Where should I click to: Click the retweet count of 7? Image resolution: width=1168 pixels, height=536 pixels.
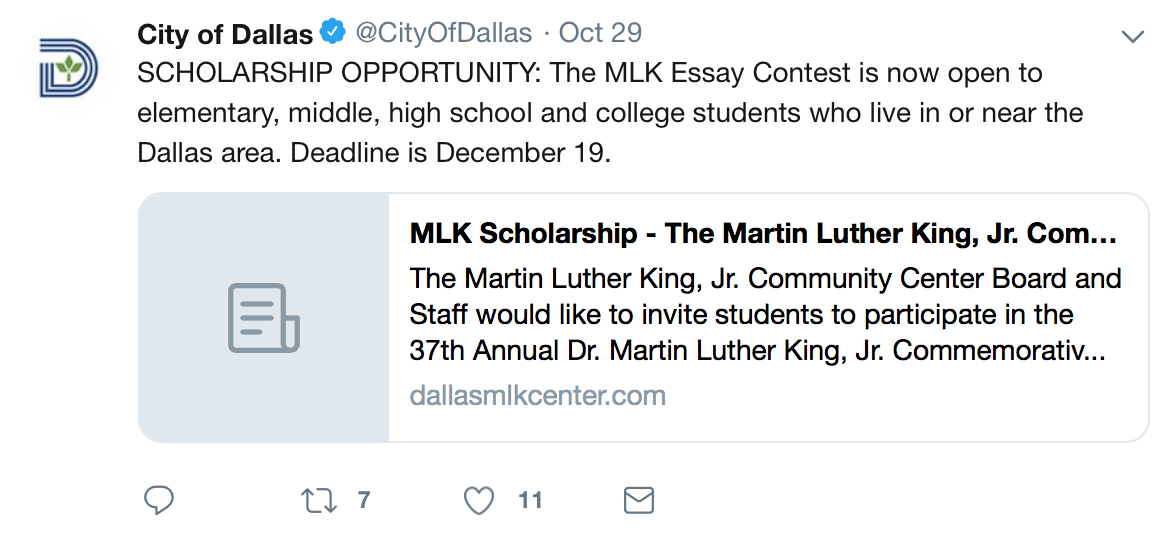[364, 500]
